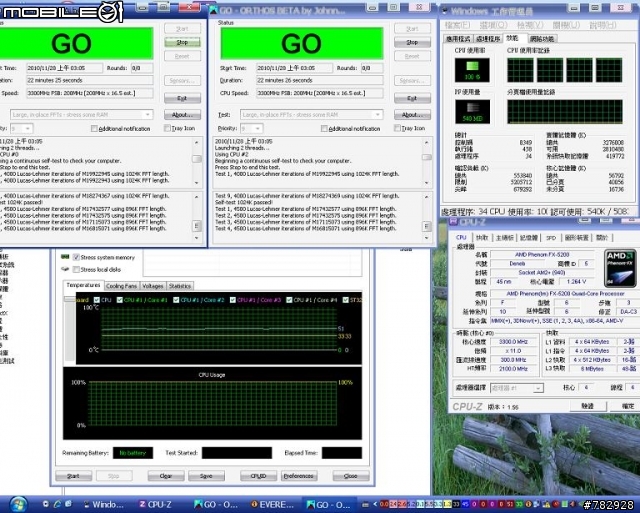Click the upper log scrollbar in the right ORTHOS window
Image resolution: width=640 pixels, height=513 pixels.
(x=427, y=163)
